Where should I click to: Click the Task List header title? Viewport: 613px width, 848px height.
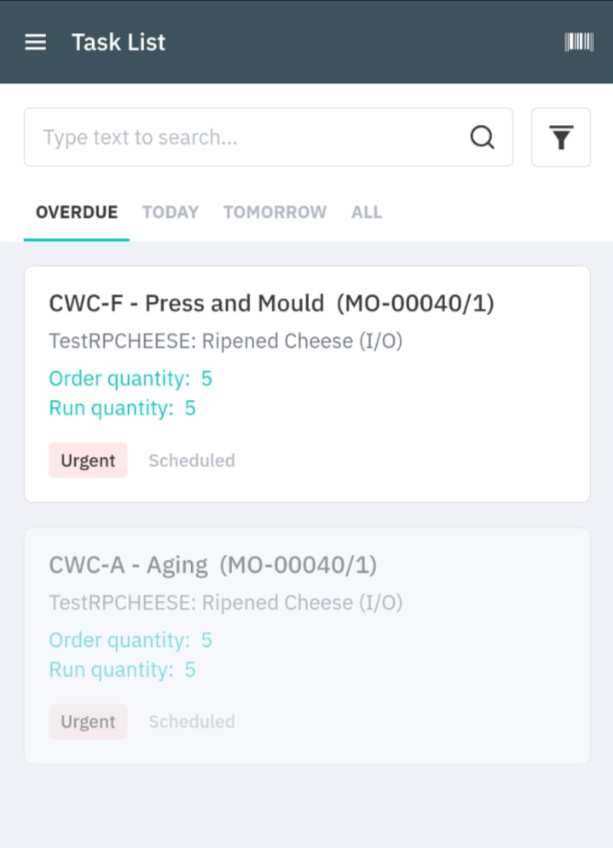coord(118,42)
